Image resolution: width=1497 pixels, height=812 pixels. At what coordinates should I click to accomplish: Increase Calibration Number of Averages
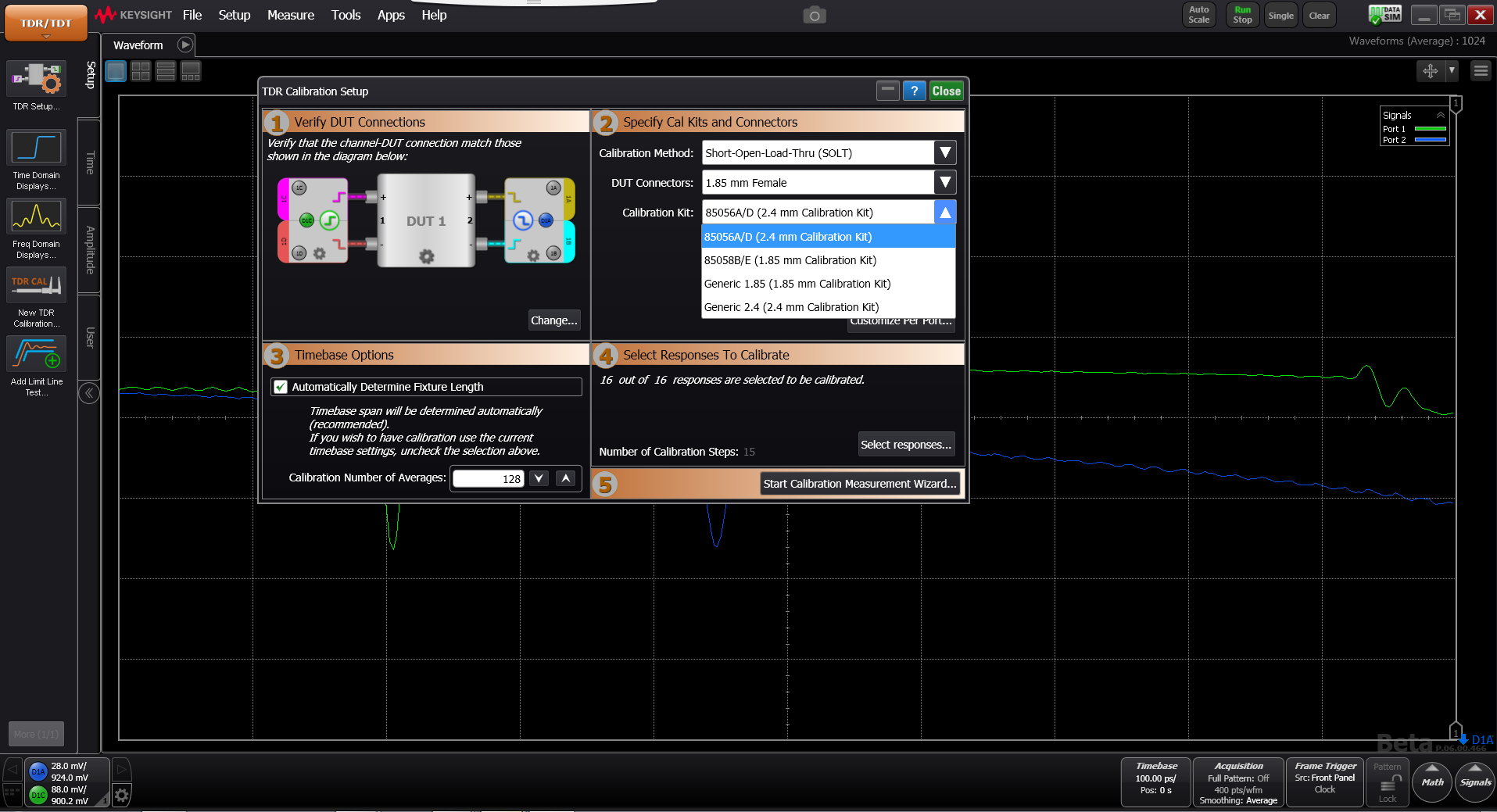coord(565,478)
